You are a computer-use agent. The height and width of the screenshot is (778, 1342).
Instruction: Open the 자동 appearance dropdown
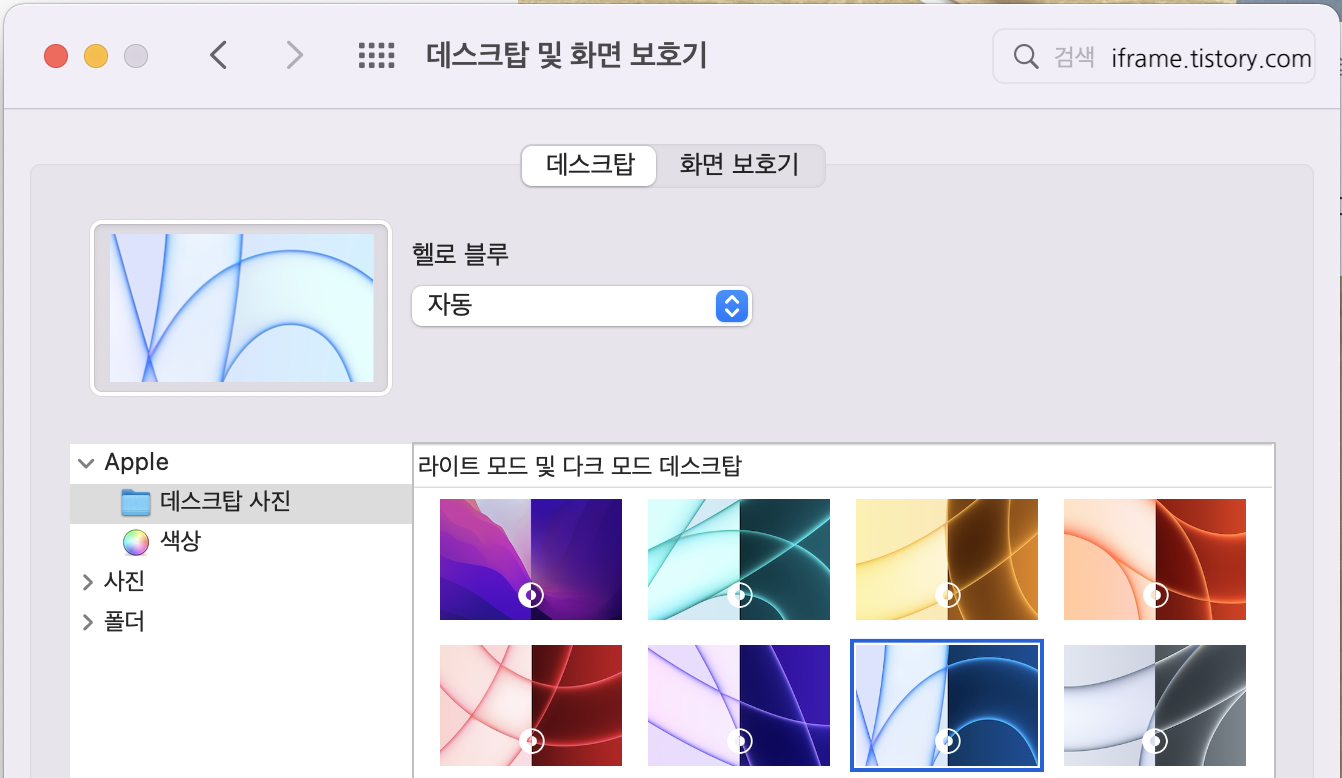point(581,305)
